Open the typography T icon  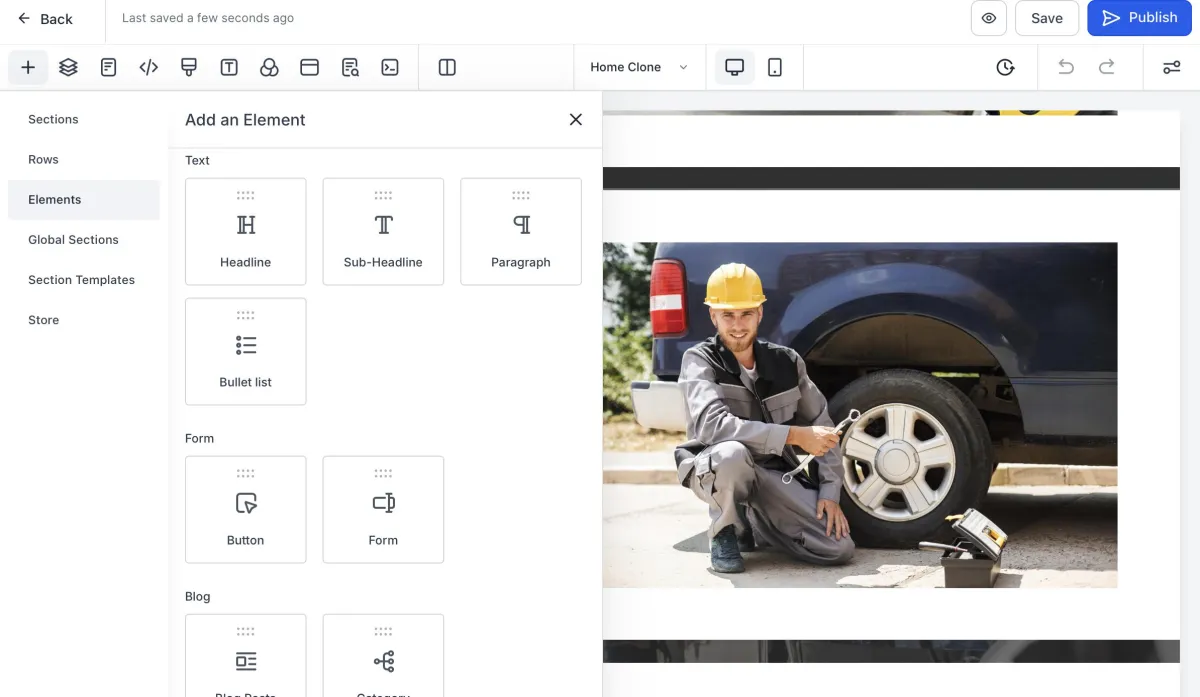pos(229,67)
